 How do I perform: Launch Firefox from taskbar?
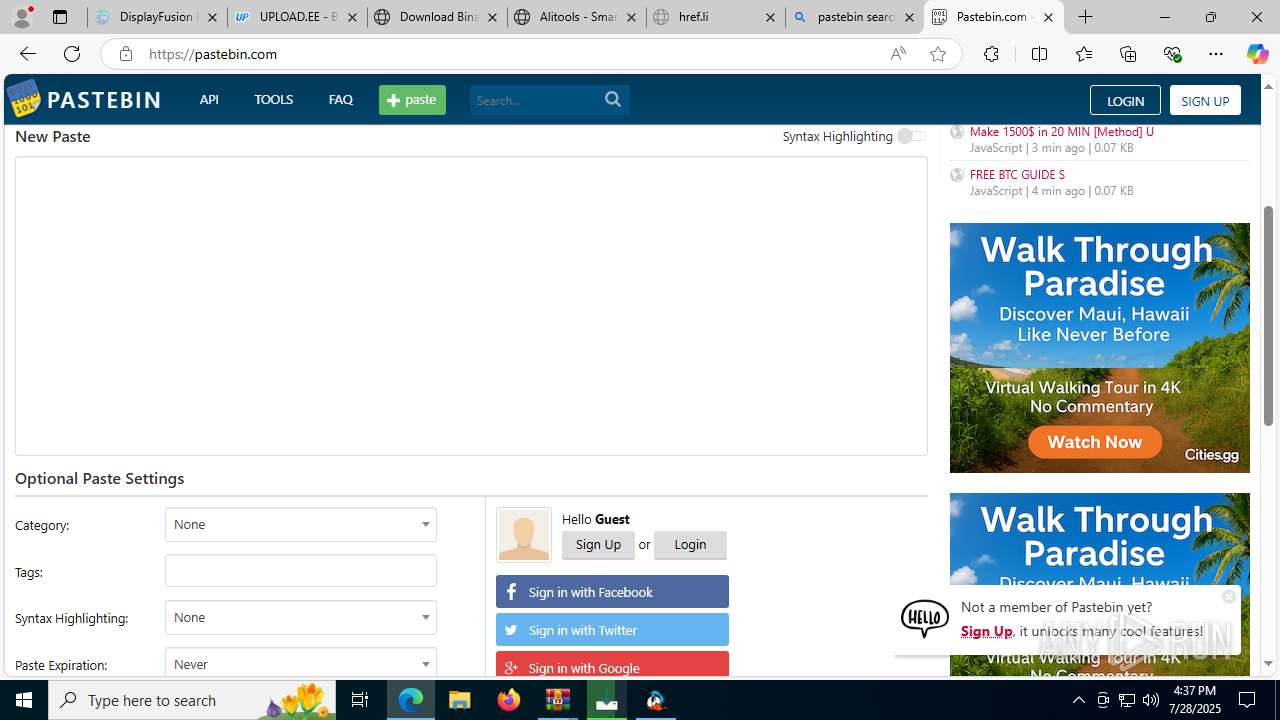[x=508, y=700]
